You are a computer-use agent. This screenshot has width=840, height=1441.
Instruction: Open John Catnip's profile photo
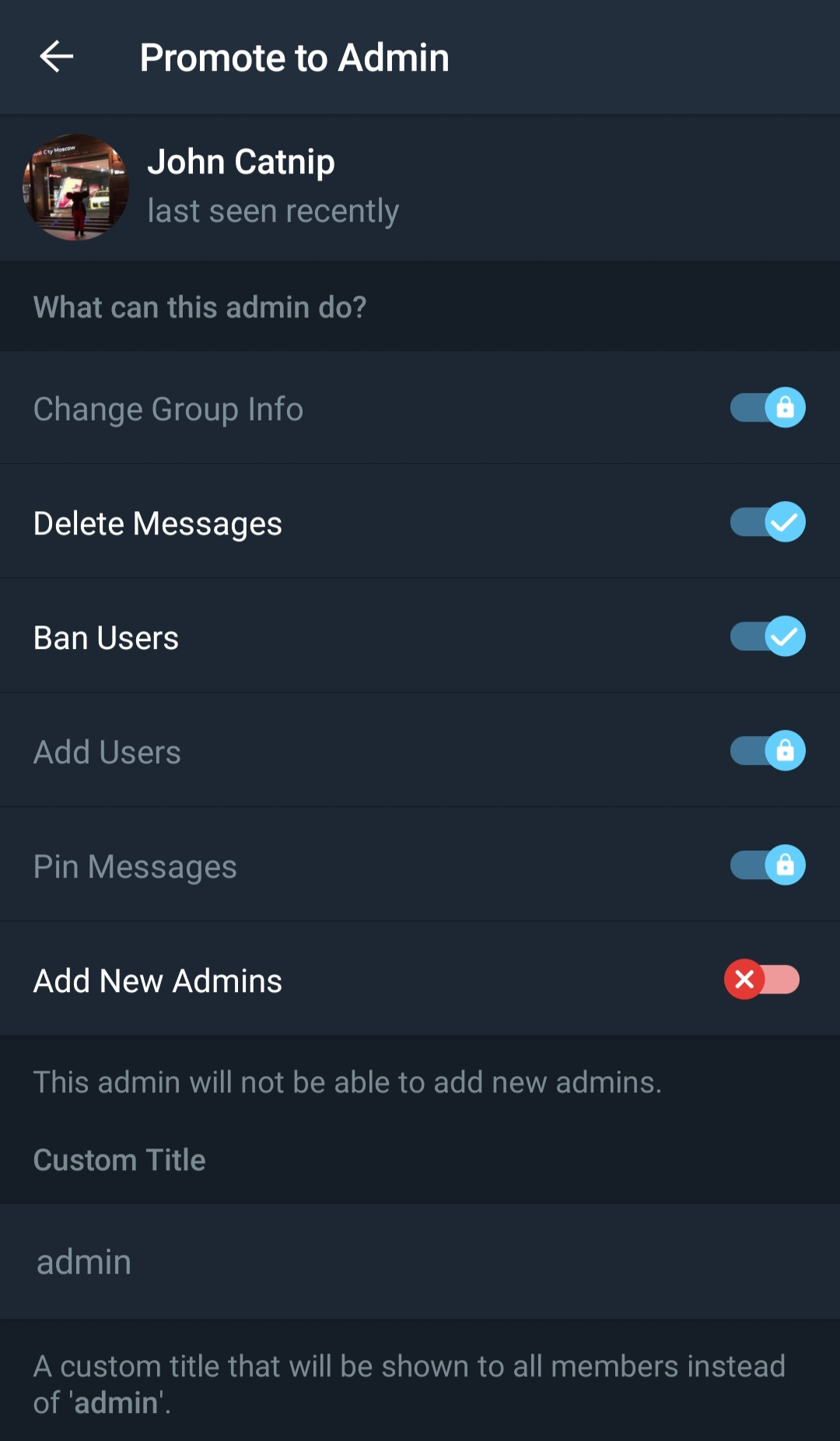click(75, 188)
